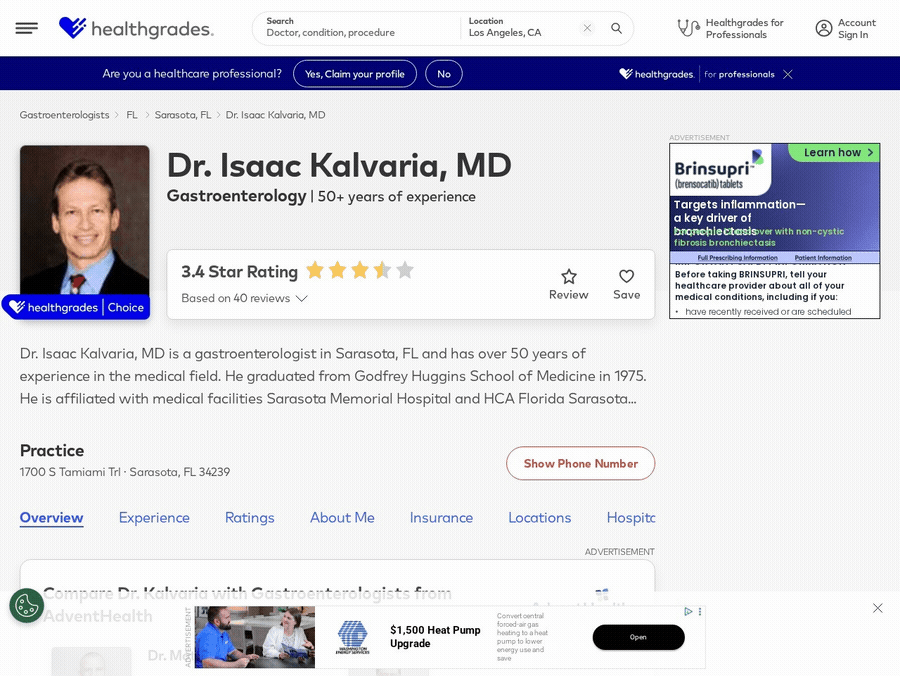Close the bottom heat pump ad
The image size is (900, 676).
[x=878, y=608]
